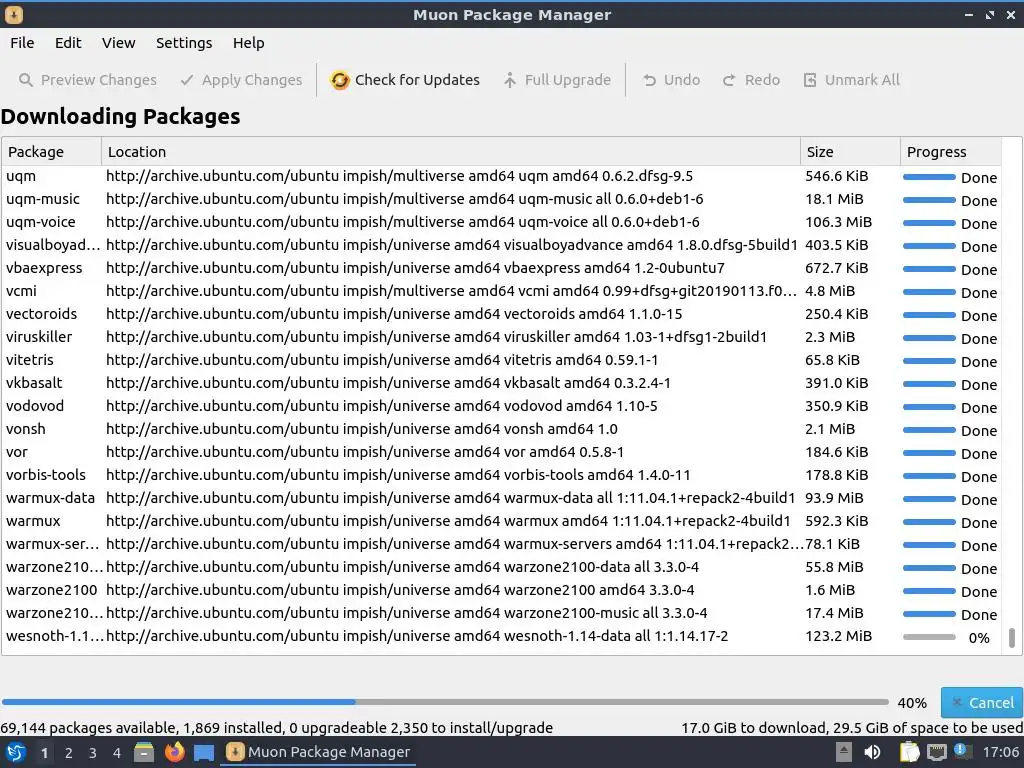The image size is (1024, 768).
Task: Click the overall 40% download progress bar
Action: tap(445, 702)
